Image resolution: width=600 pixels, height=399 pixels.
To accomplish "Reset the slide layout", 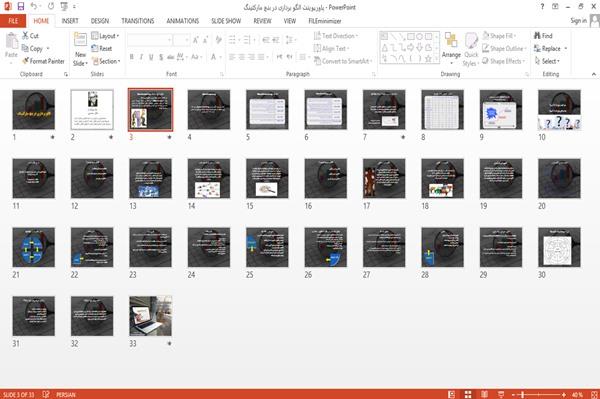I will tap(102, 49).
